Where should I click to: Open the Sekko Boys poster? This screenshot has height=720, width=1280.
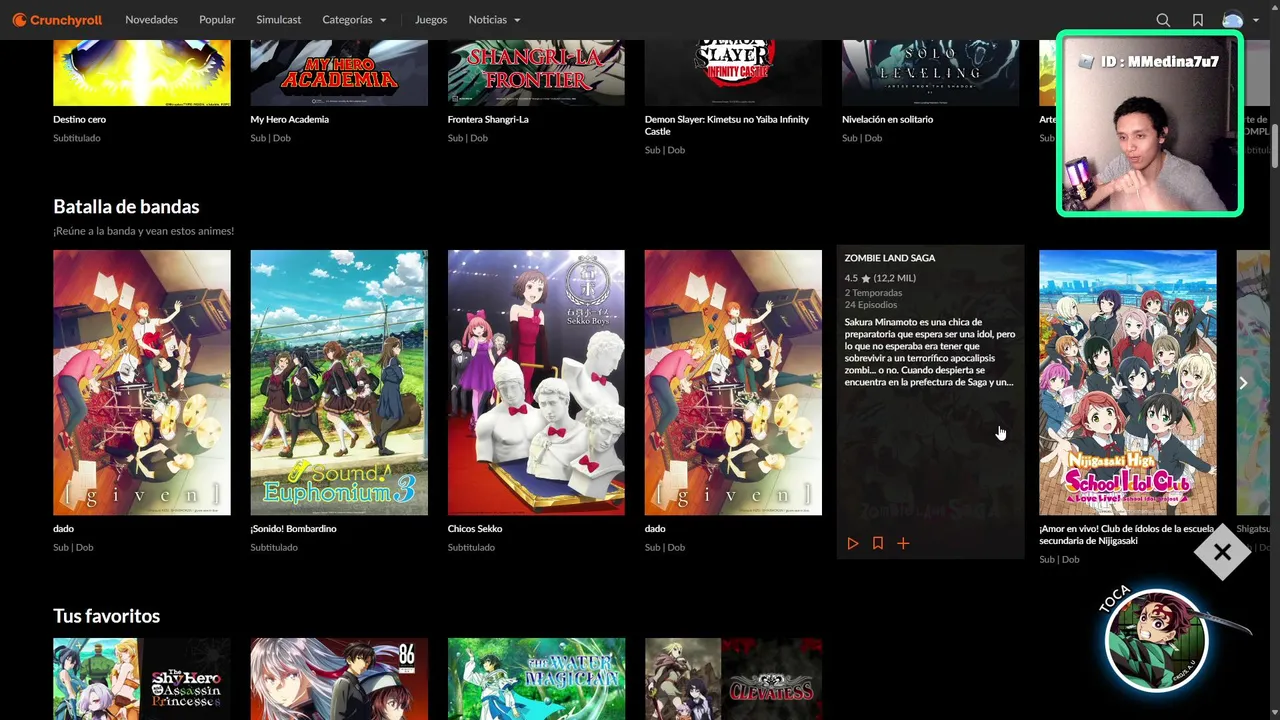(536, 383)
